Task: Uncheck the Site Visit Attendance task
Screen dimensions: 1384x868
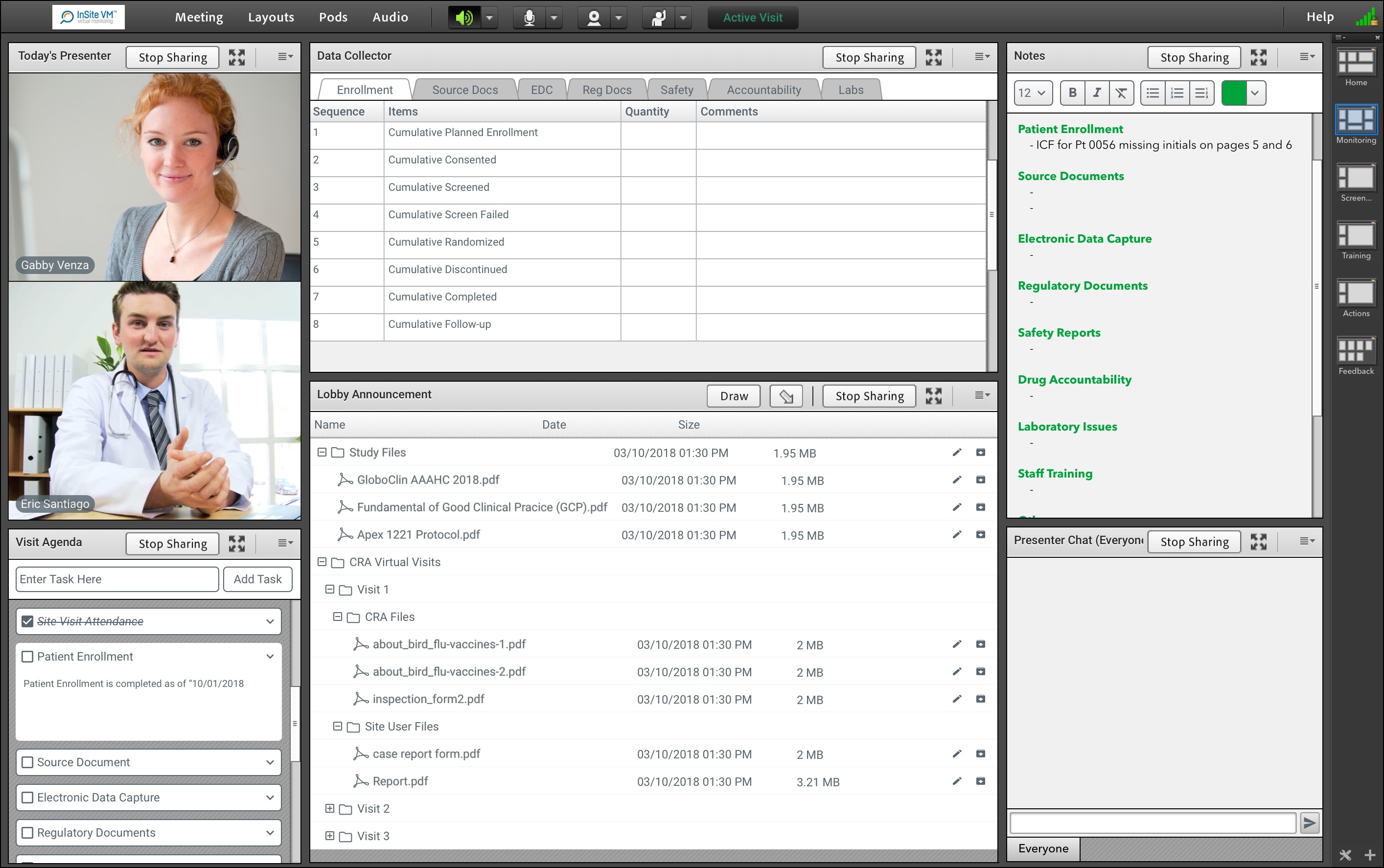Action: [27, 621]
